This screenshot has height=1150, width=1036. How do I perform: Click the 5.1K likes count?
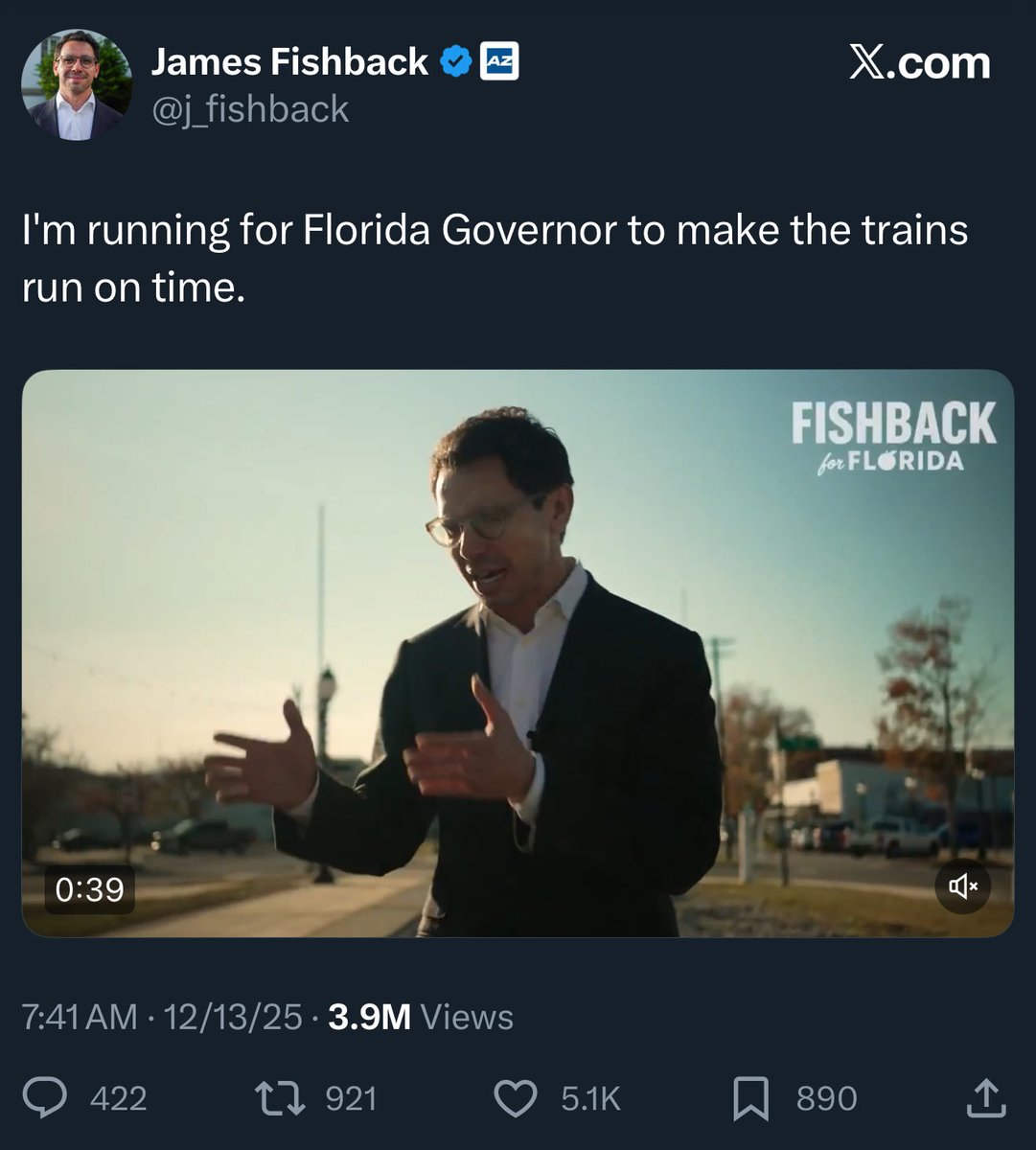[x=590, y=1098]
